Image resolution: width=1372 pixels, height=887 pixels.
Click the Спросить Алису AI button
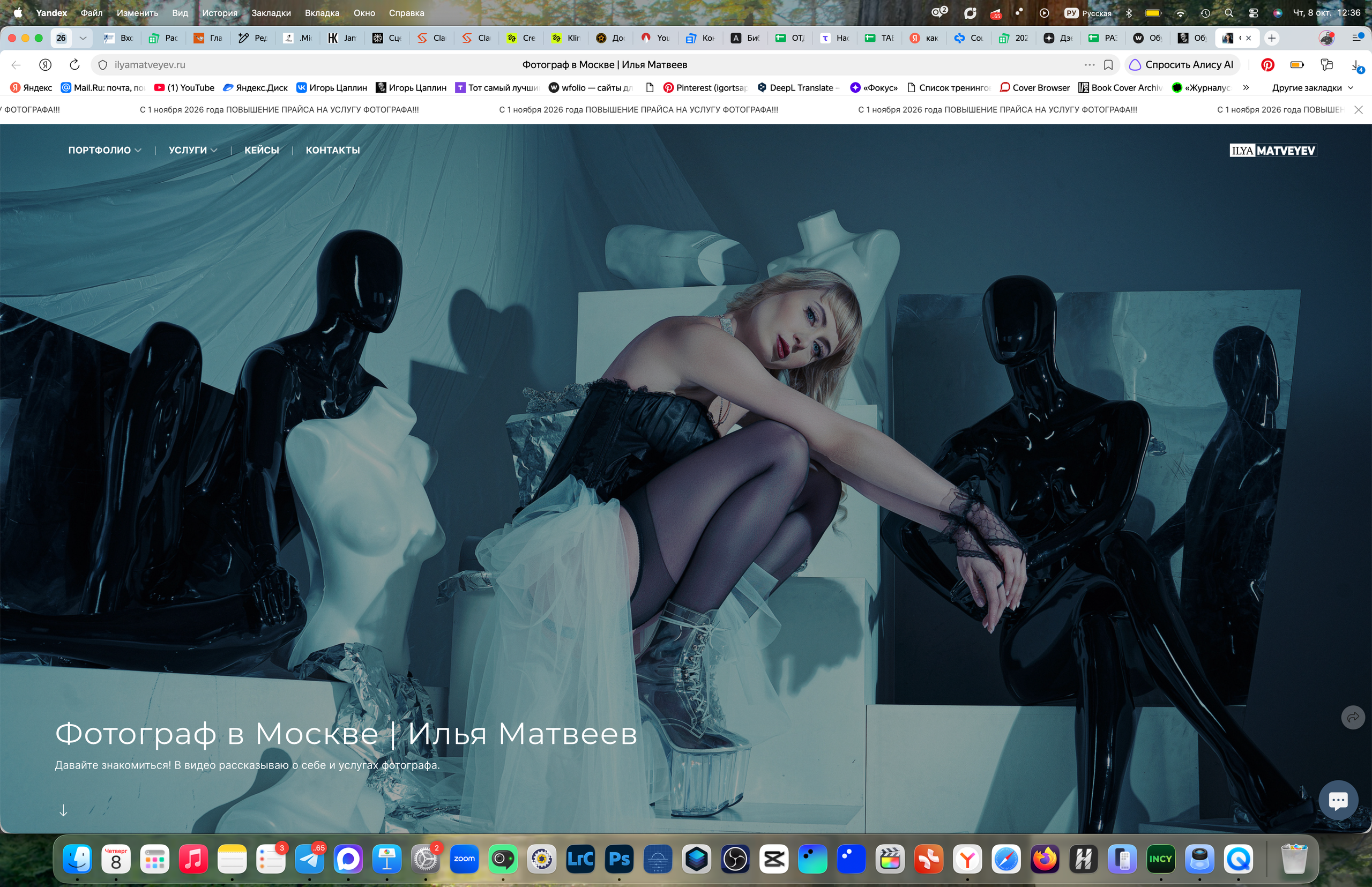coord(1182,64)
